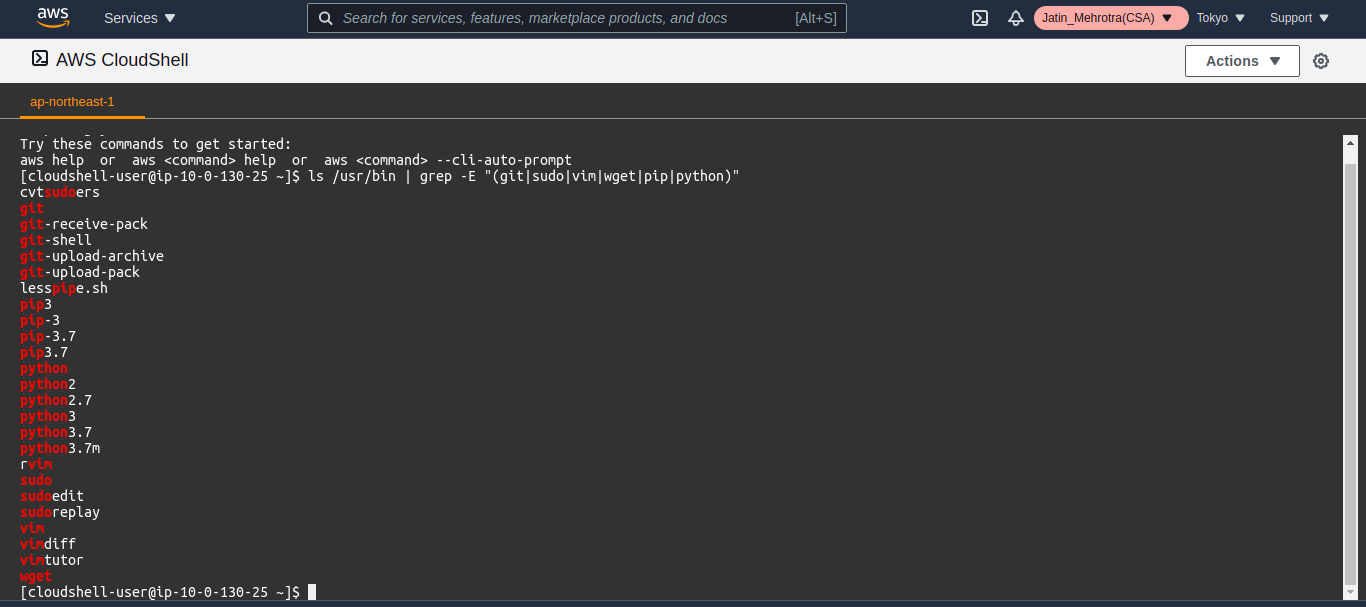Click the 'vimtutor' output line
The width and height of the screenshot is (1366, 607).
(52, 560)
